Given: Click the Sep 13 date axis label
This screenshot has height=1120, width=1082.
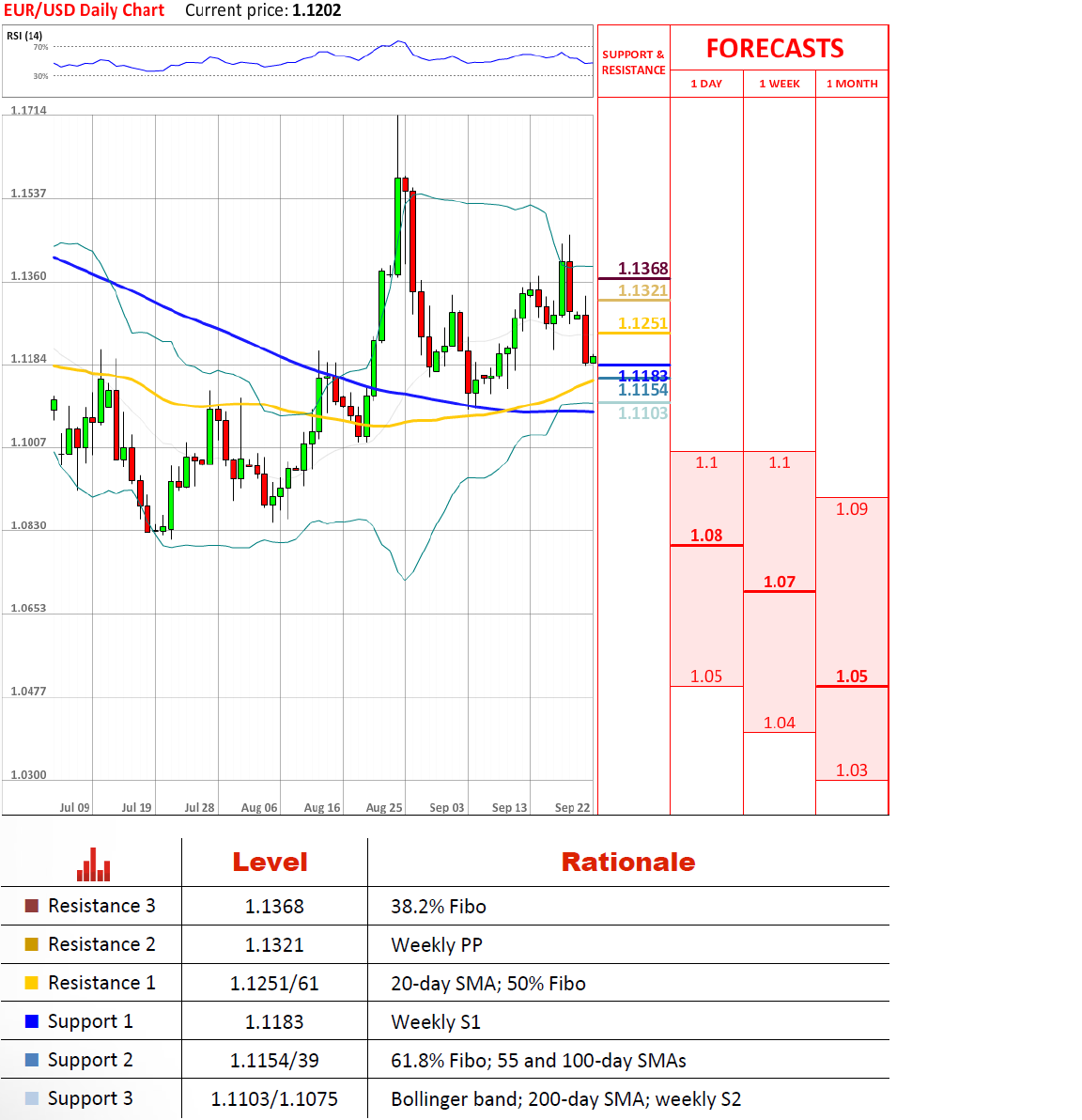Looking at the screenshot, I should click(509, 807).
